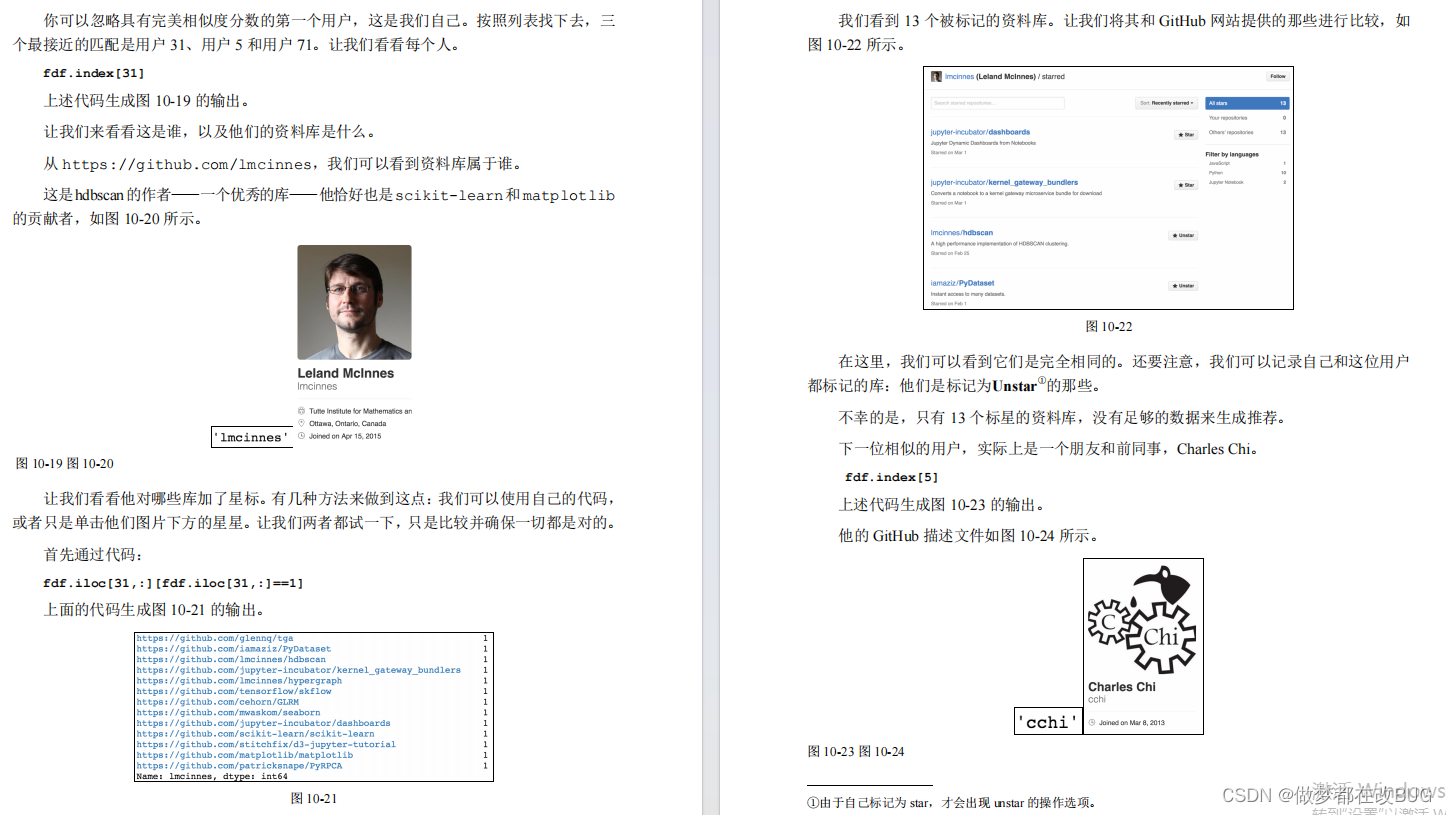Click the lmcinnes username link in the starred header
The width and height of the screenshot is (1446, 815).
[959, 76]
